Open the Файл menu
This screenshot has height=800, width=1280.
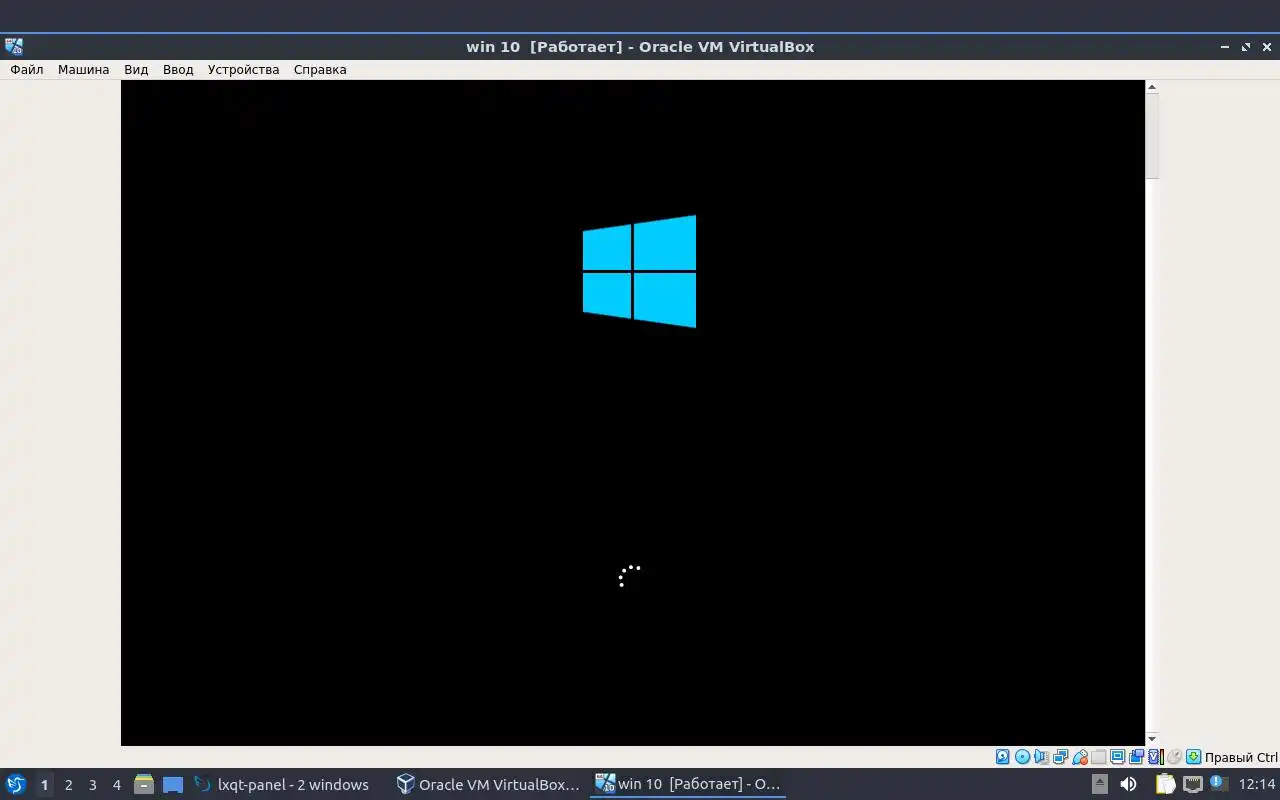[27, 70]
